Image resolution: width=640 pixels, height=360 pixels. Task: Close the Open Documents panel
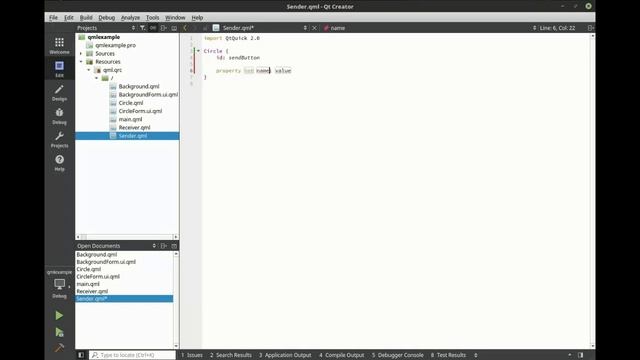[x=174, y=246]
